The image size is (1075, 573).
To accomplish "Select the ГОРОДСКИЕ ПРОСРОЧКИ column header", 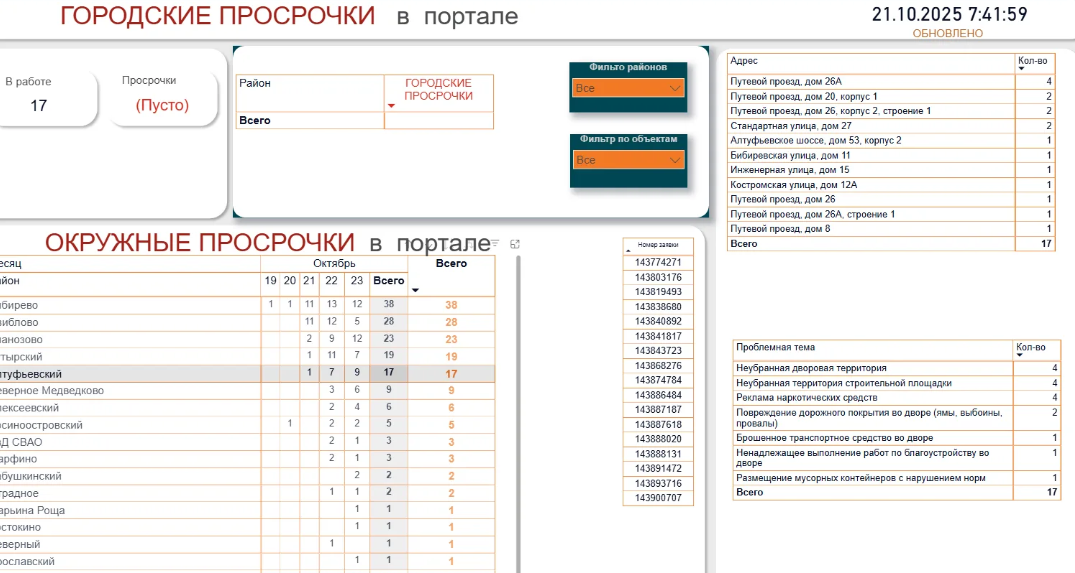I will [438, 89].
